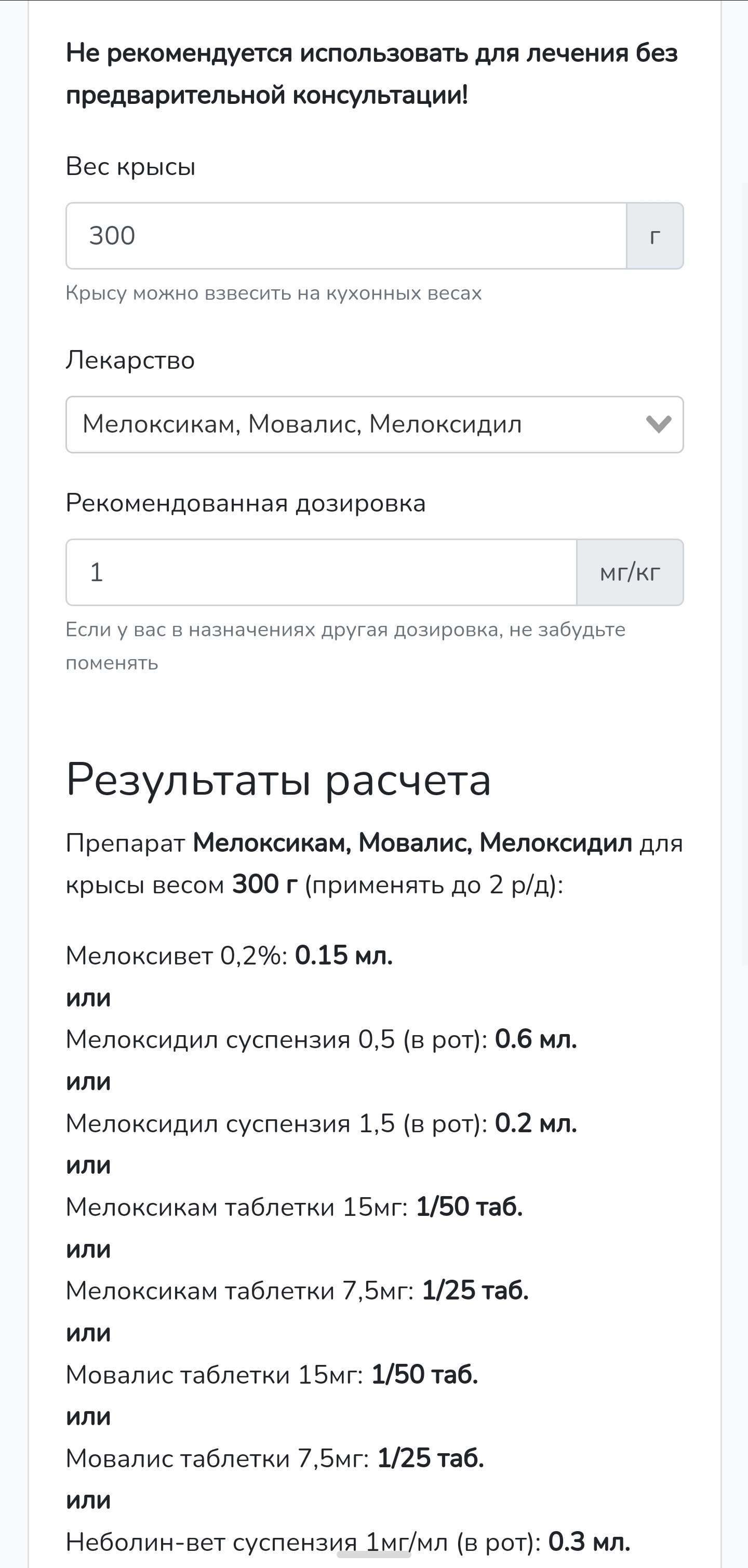
Task: Click the 'Рекомендованная дозировка' label
Action: coord(245,503)
